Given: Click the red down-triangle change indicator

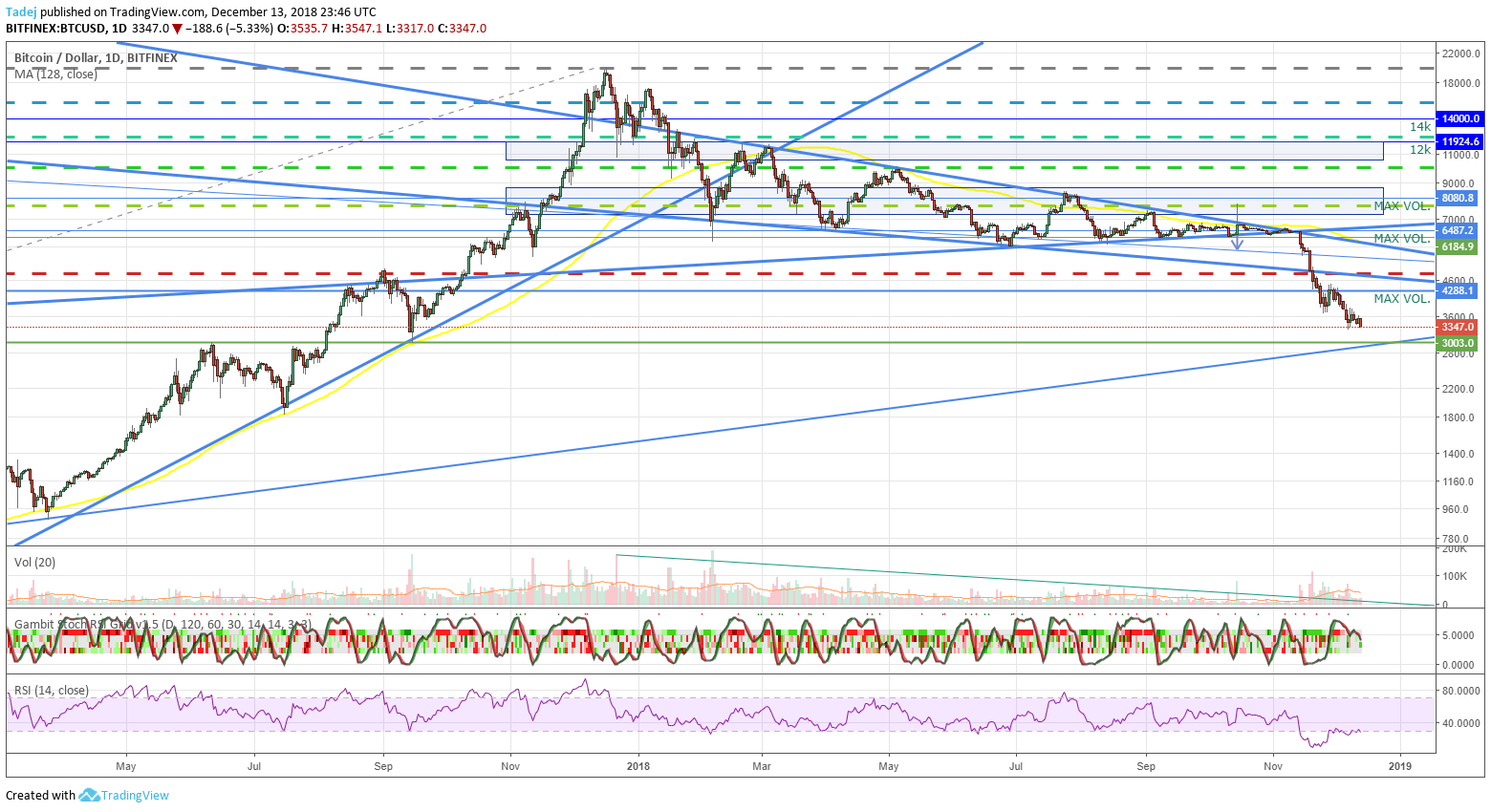Looking at the screenshot, I should 177,29.
